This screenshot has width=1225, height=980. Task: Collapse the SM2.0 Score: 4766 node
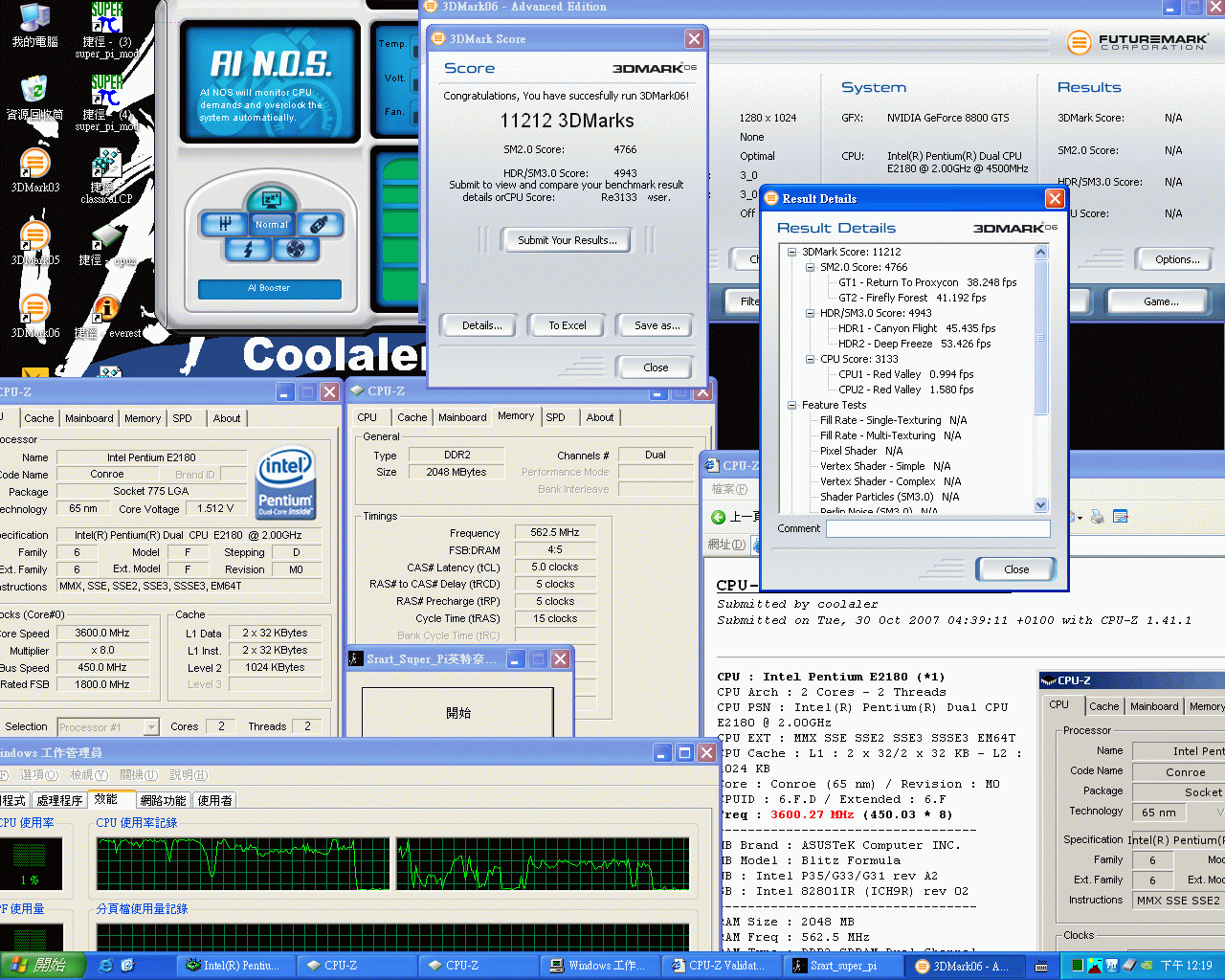(x=810, y=267)
